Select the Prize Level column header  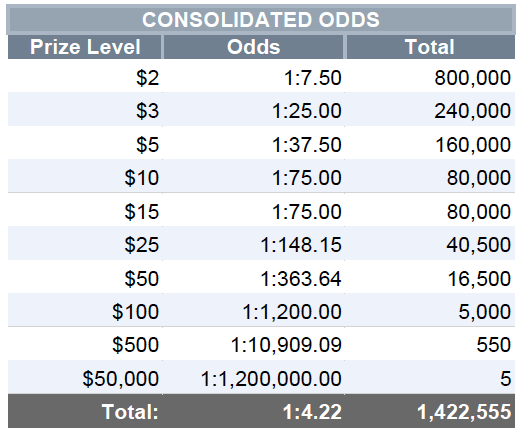coord(85,47)
